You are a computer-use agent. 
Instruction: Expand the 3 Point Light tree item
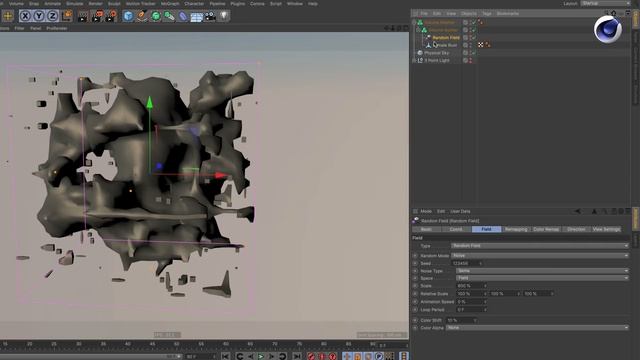(414, 60)
